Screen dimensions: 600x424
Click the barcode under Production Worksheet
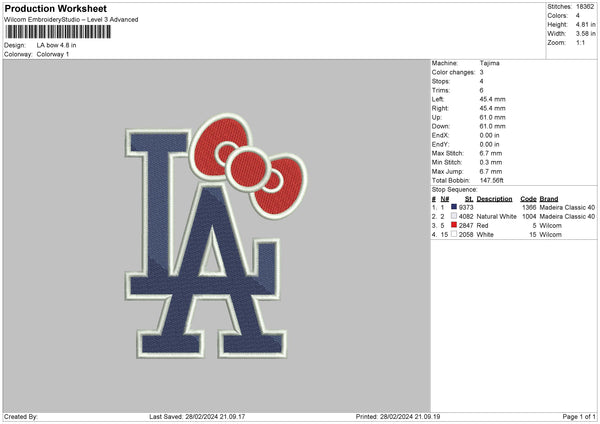coord(58,32)
